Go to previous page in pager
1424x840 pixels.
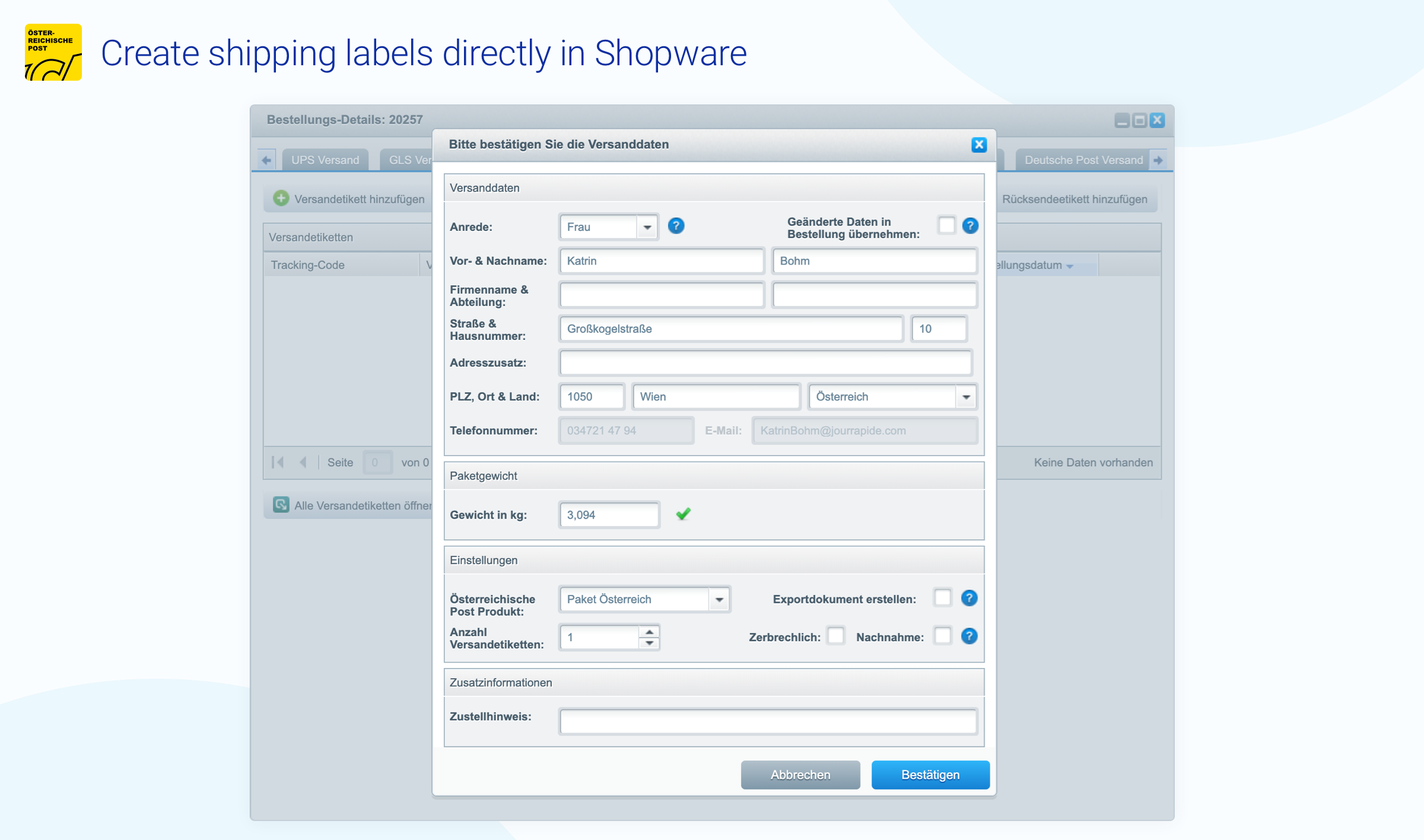point(303,462)
